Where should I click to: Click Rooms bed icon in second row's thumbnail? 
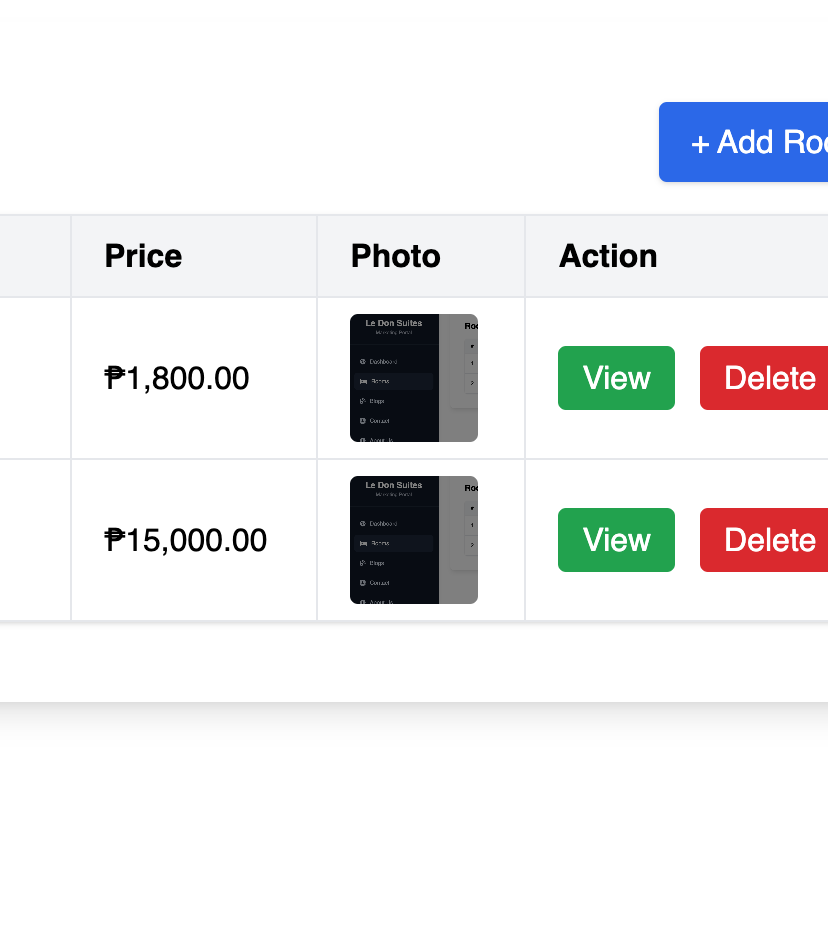click(363, 543)
